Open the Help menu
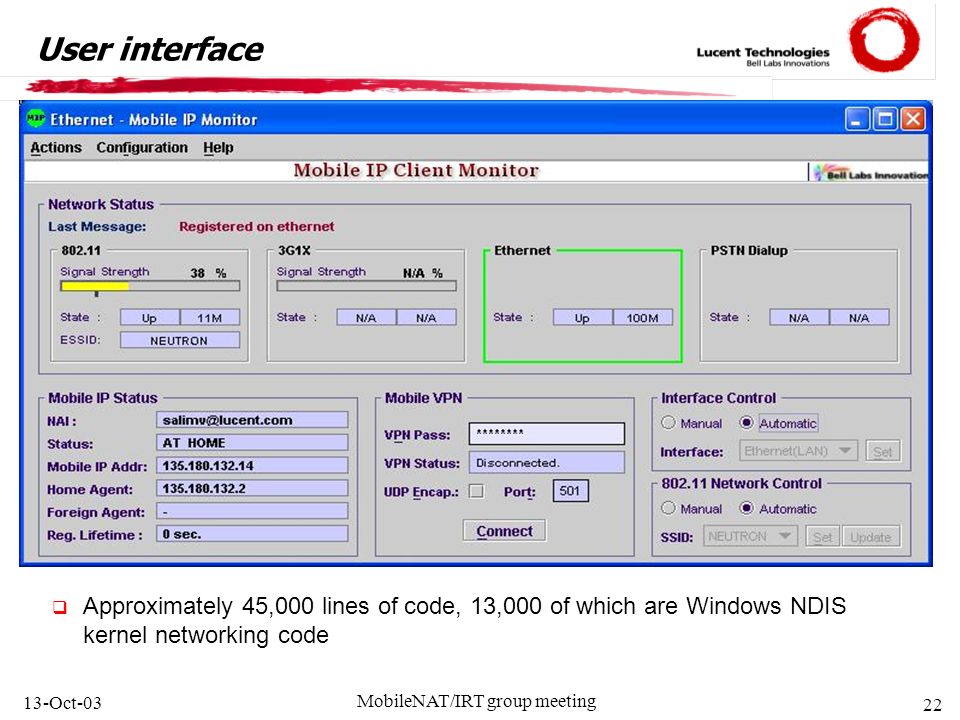Viewport: 960px width, 720px height. [218, 148]
